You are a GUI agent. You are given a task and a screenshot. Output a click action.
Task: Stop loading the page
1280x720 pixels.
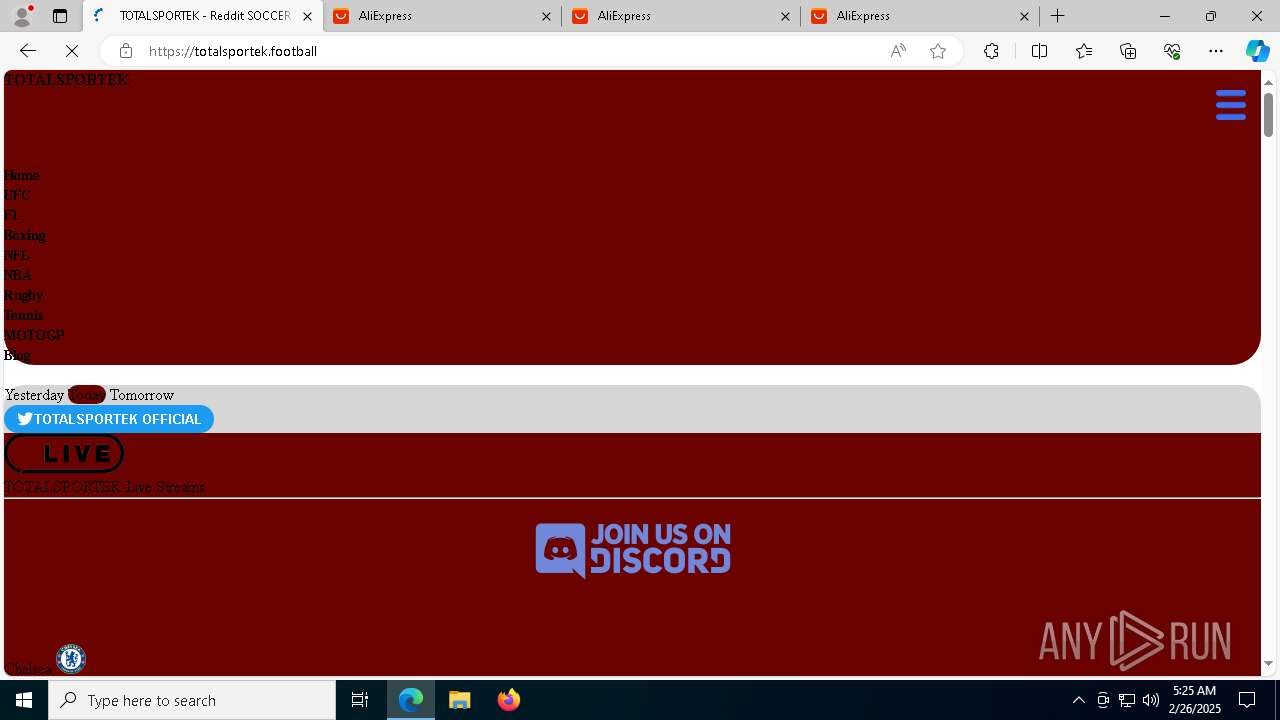pyautogui.click(x=72, y=51)
